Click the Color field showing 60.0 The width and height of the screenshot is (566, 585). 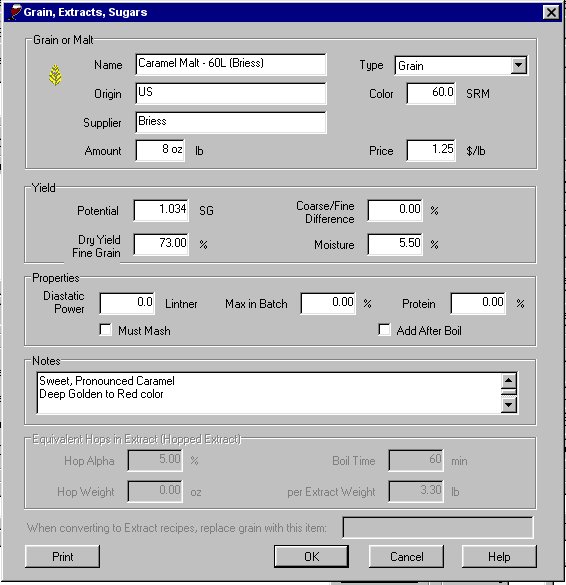click(431, 93)
